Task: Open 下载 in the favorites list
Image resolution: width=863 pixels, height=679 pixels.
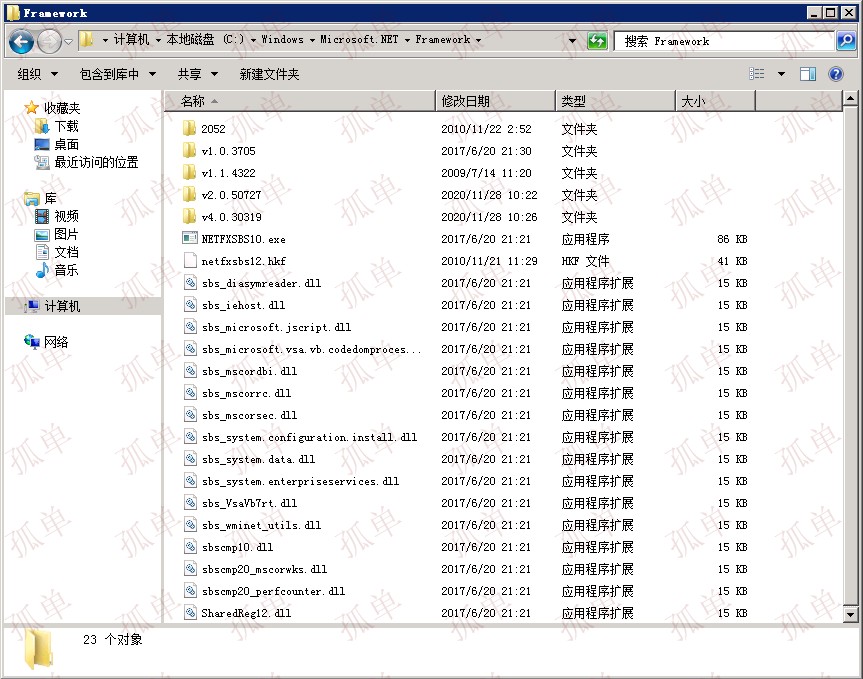Action: (66, 126)
